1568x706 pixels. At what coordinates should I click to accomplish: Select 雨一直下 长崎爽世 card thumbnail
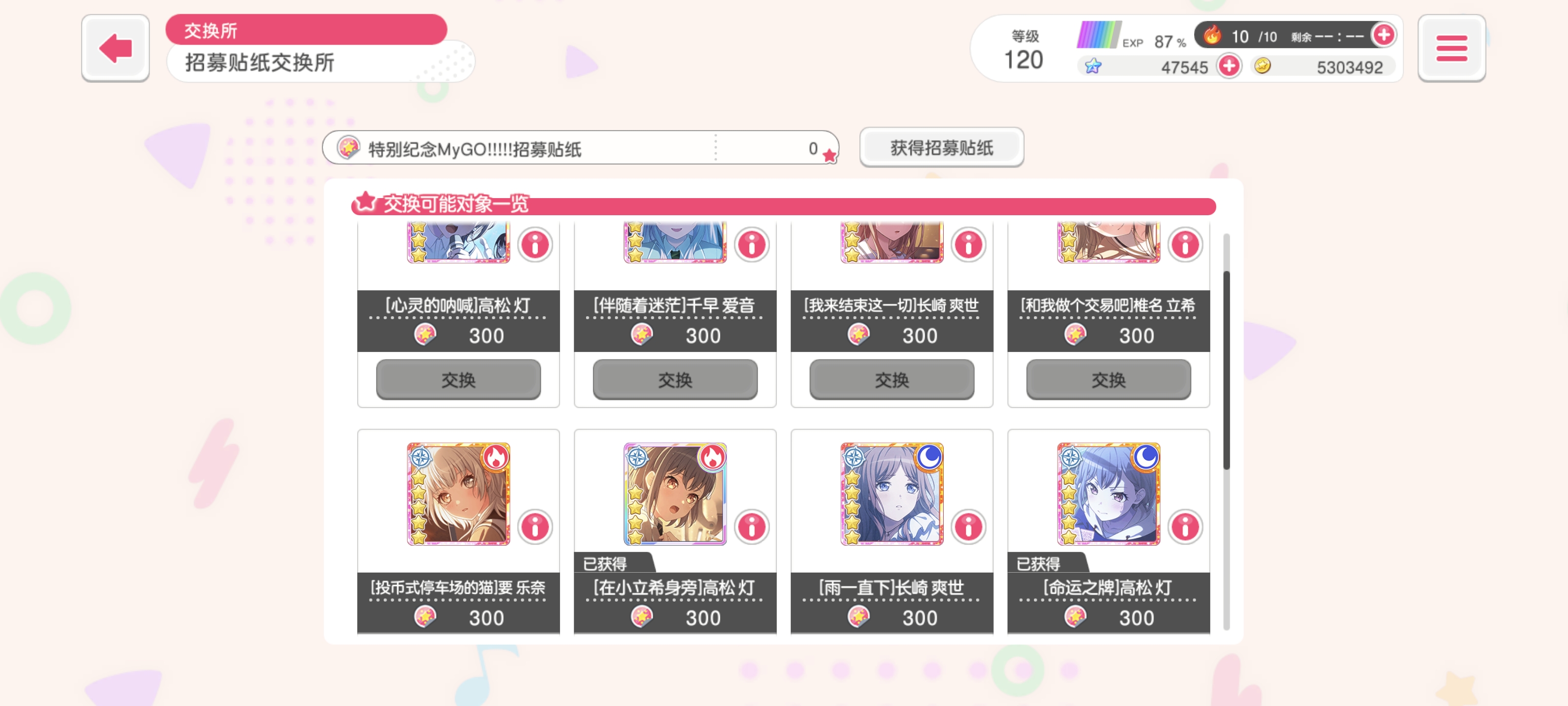point(892,494)
